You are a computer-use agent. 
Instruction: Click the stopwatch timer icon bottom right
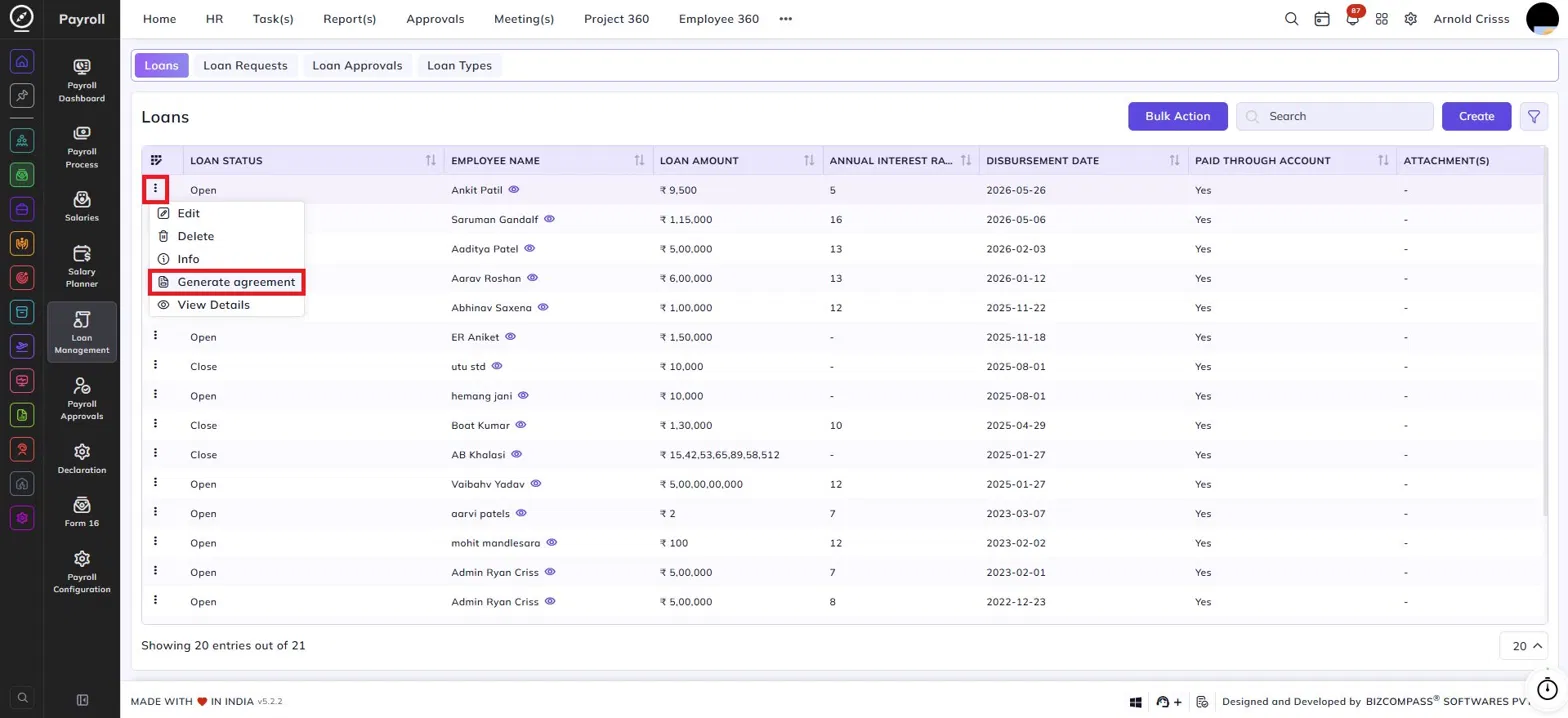(x=1547, y=689)
